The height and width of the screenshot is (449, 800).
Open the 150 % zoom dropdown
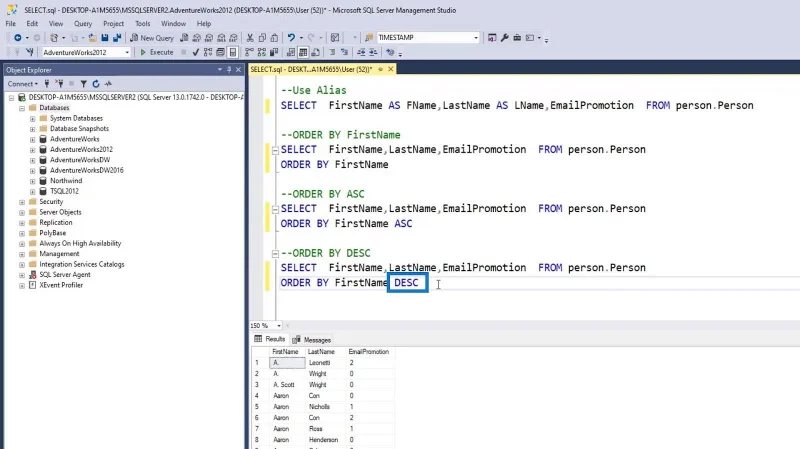[279, 326]
